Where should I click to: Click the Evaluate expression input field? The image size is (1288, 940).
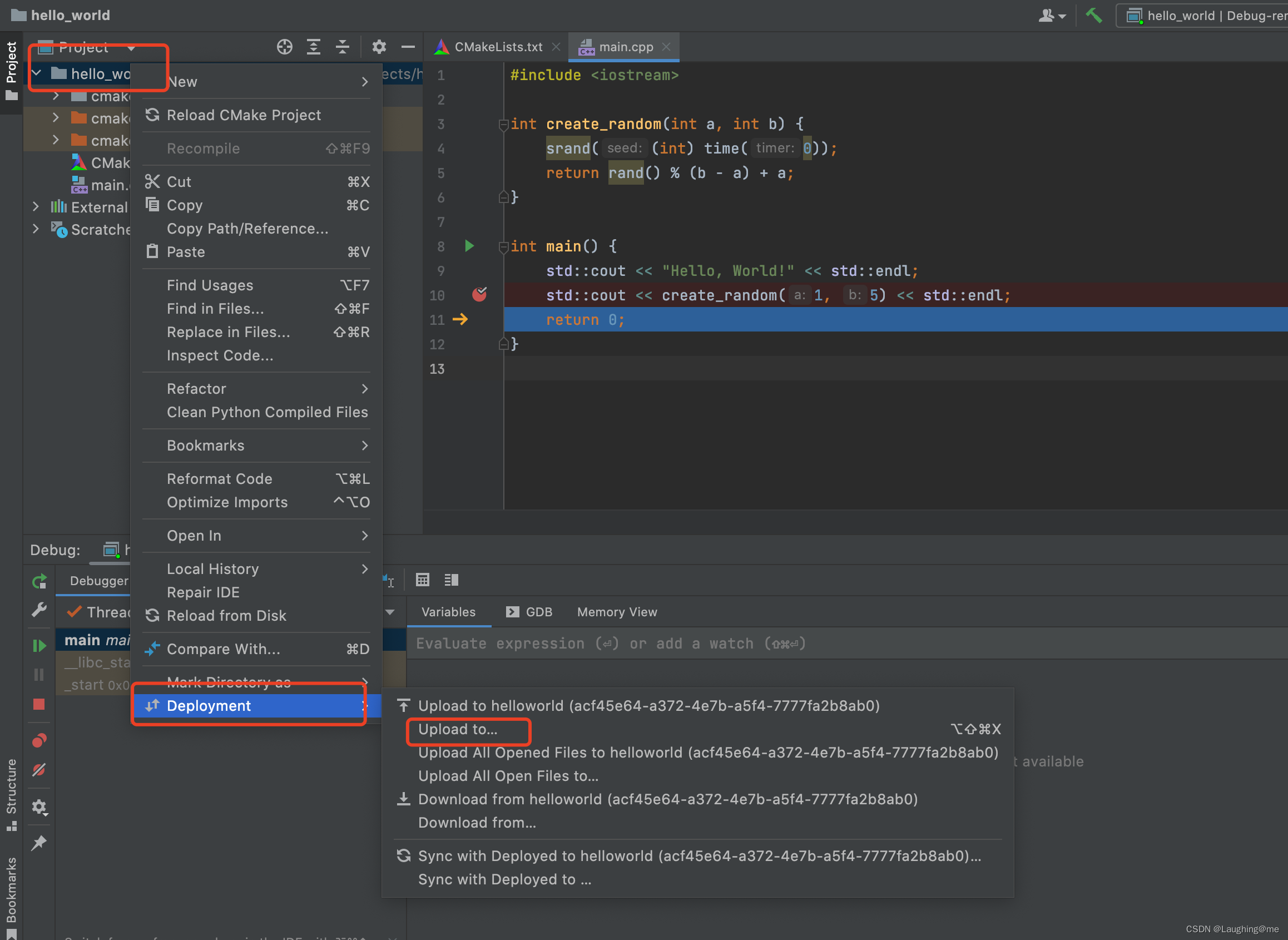pyautogui.click(x=847, y=643)
